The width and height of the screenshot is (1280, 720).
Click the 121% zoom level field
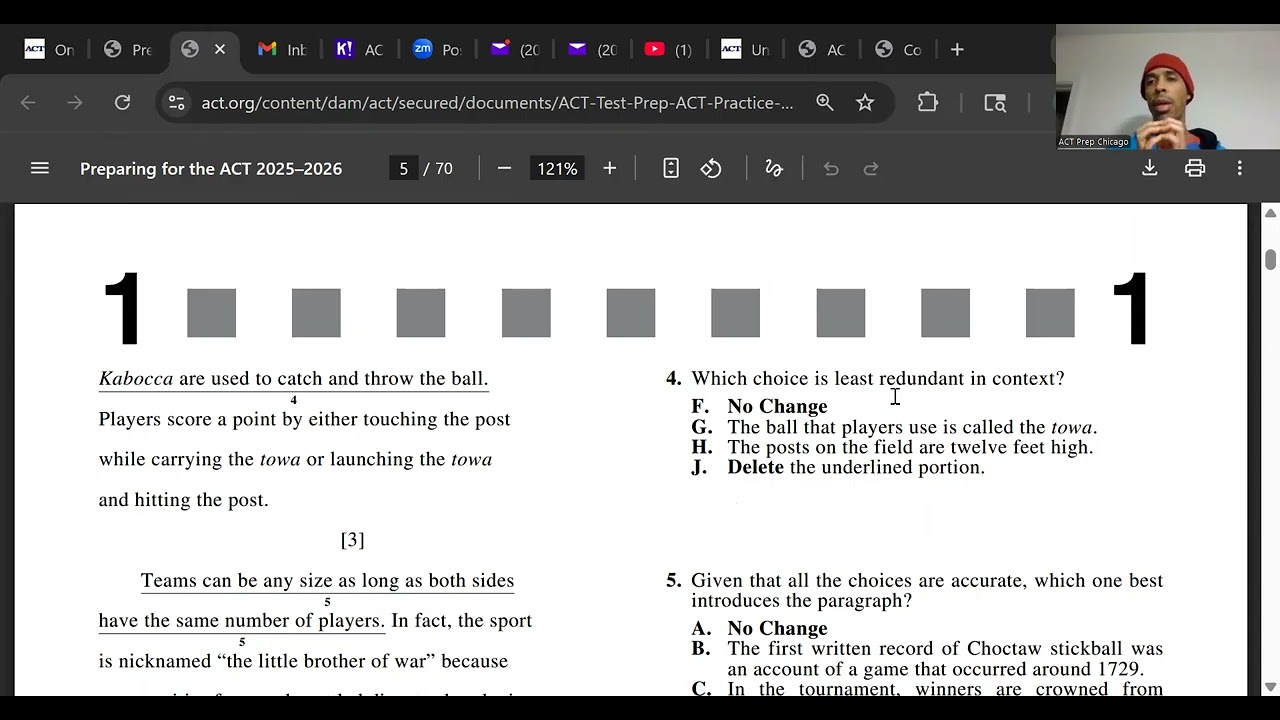coord(557,168)
